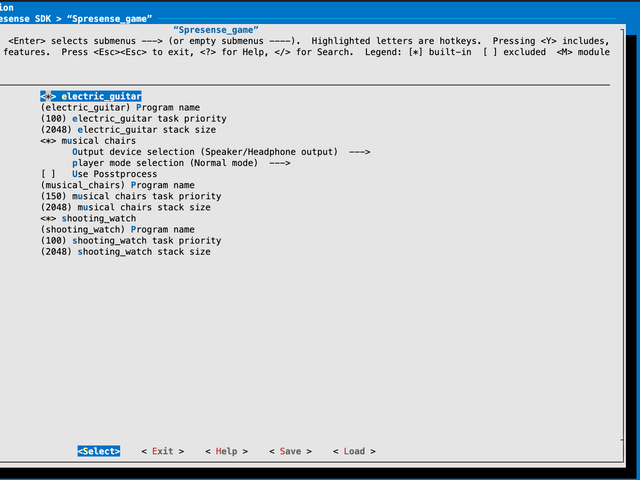
Task: Click the Select button
Action: point(99,451)
